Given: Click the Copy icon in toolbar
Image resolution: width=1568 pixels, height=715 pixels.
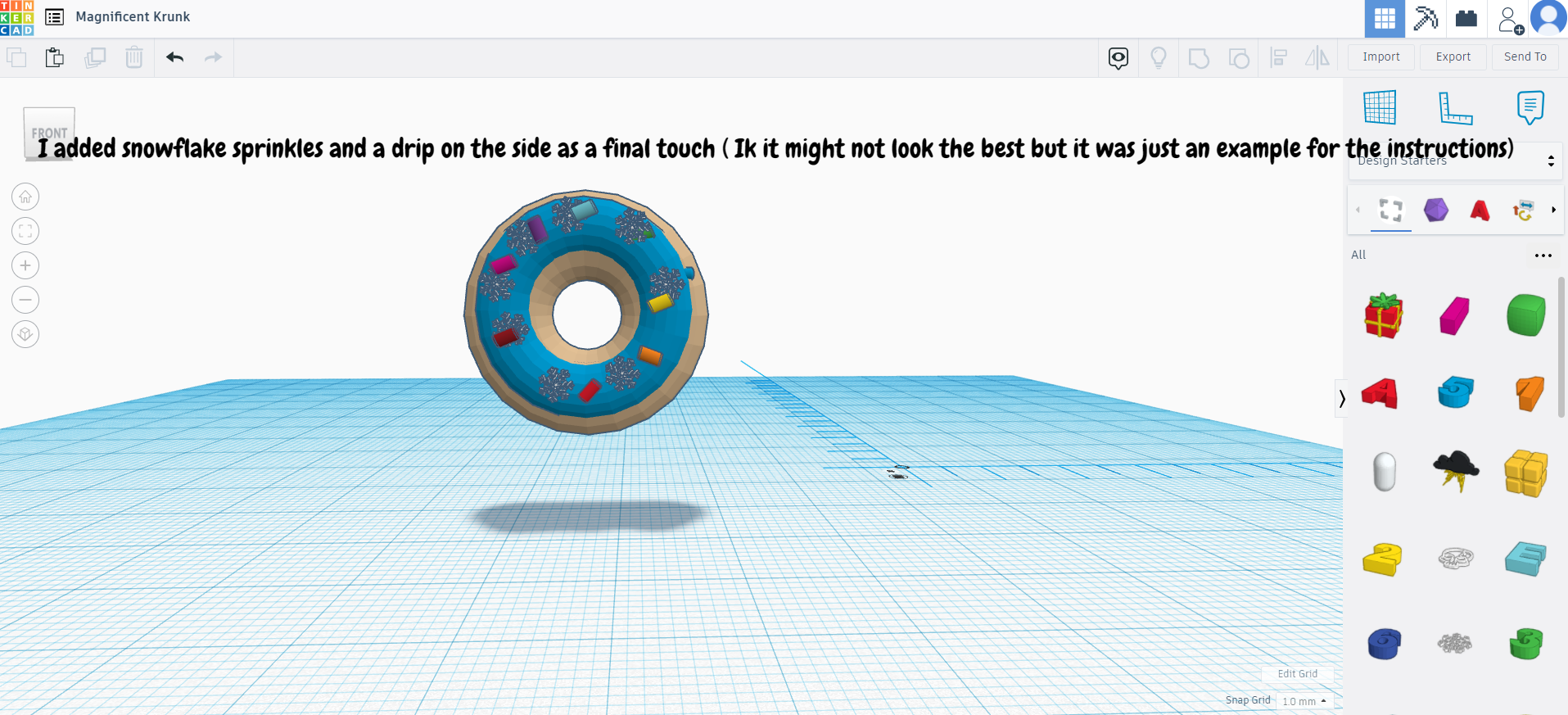Looking at the screenshot, I should [16, 57].
